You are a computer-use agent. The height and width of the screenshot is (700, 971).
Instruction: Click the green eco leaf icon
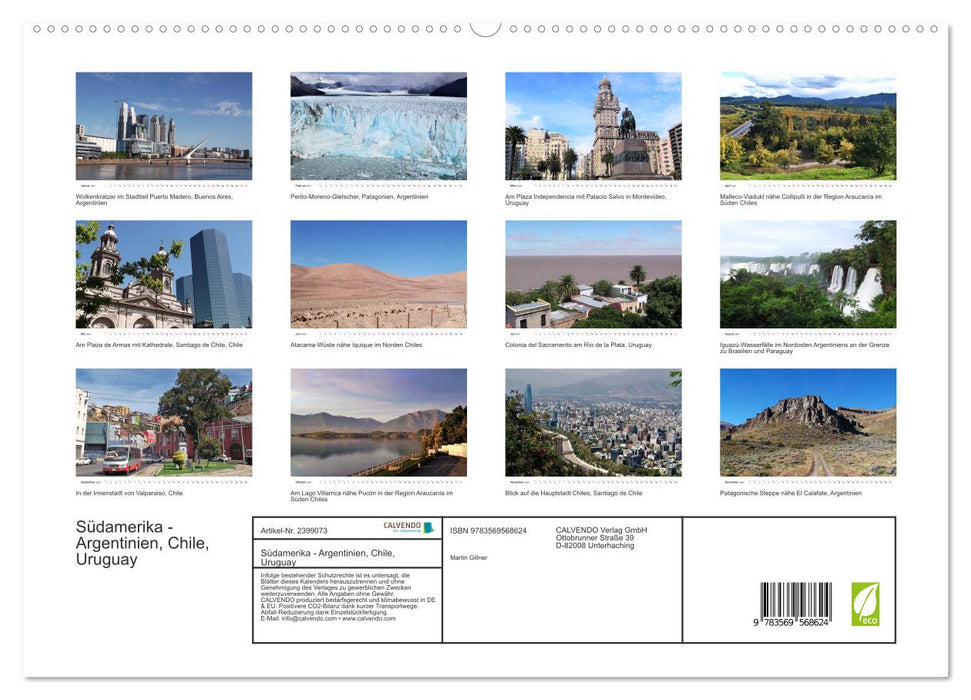865,603
